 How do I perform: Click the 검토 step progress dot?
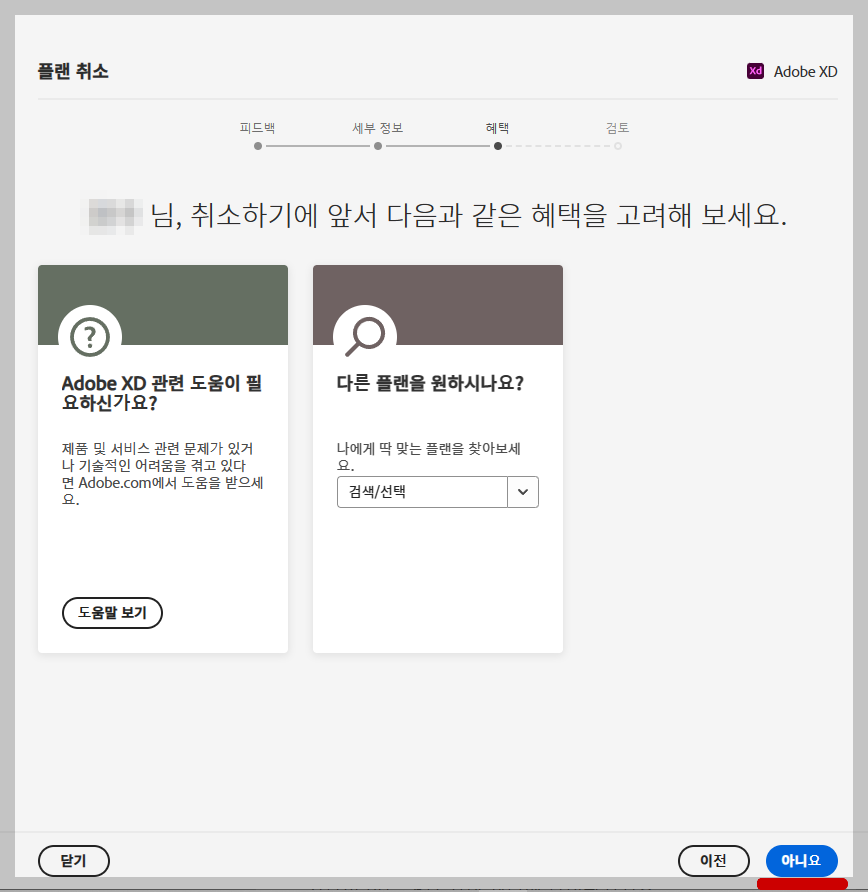pyautogui.click(x=618, y=145)
